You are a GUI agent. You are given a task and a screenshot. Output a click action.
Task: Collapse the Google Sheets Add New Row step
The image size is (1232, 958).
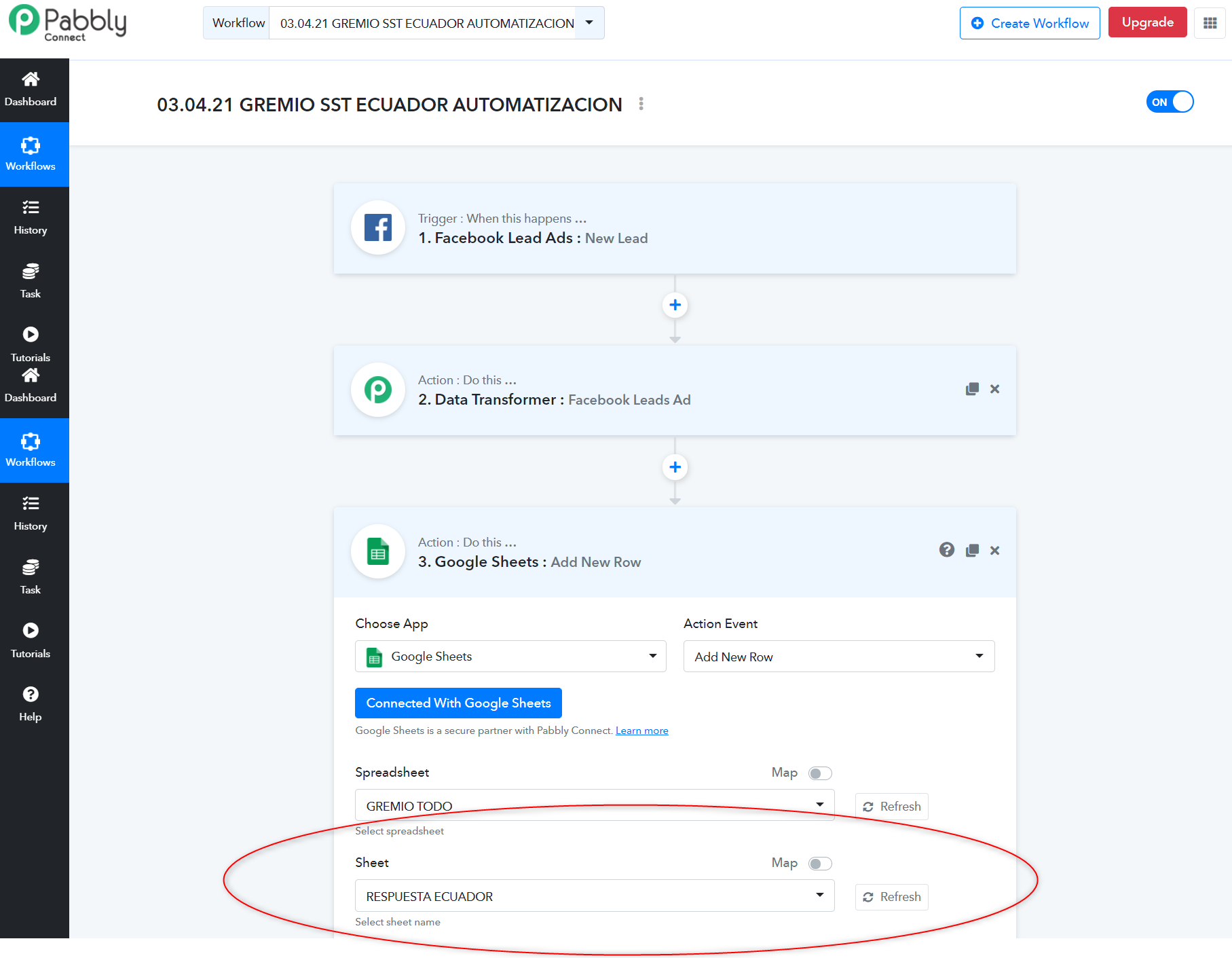coord(675,552)
